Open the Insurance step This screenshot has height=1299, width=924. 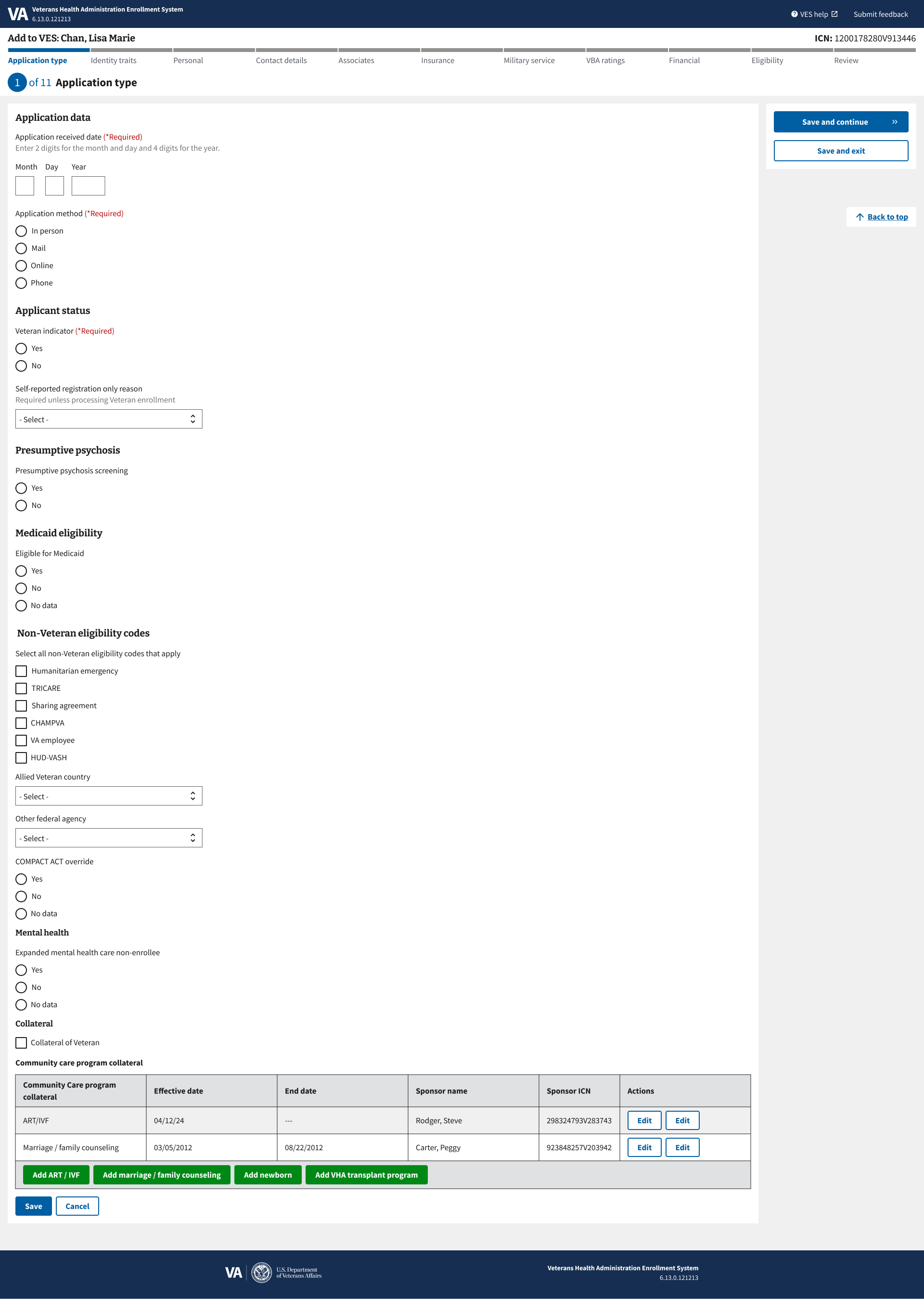(437, 60)
